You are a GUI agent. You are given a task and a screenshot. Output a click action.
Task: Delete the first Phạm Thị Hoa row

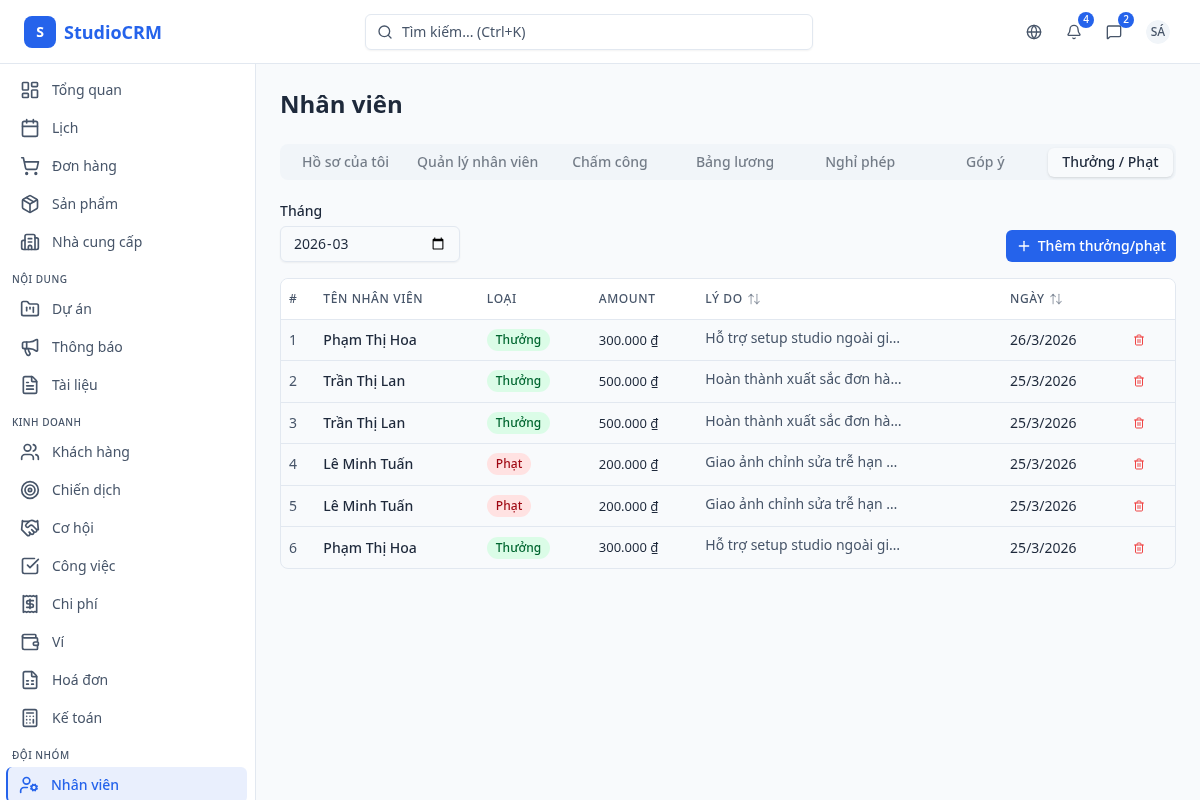(x=1138, y=340)
